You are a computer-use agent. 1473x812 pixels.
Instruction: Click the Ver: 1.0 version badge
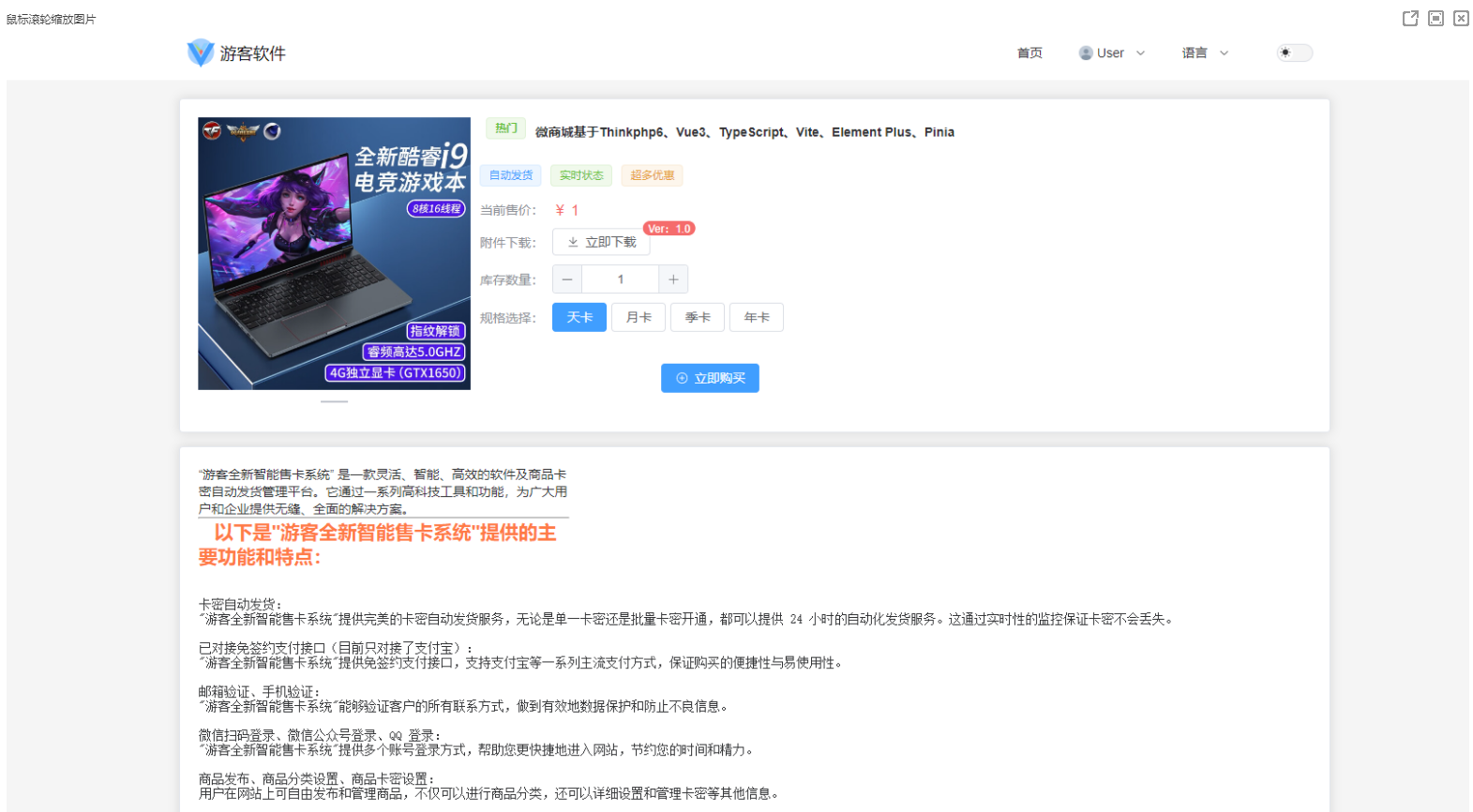(669, 229)
